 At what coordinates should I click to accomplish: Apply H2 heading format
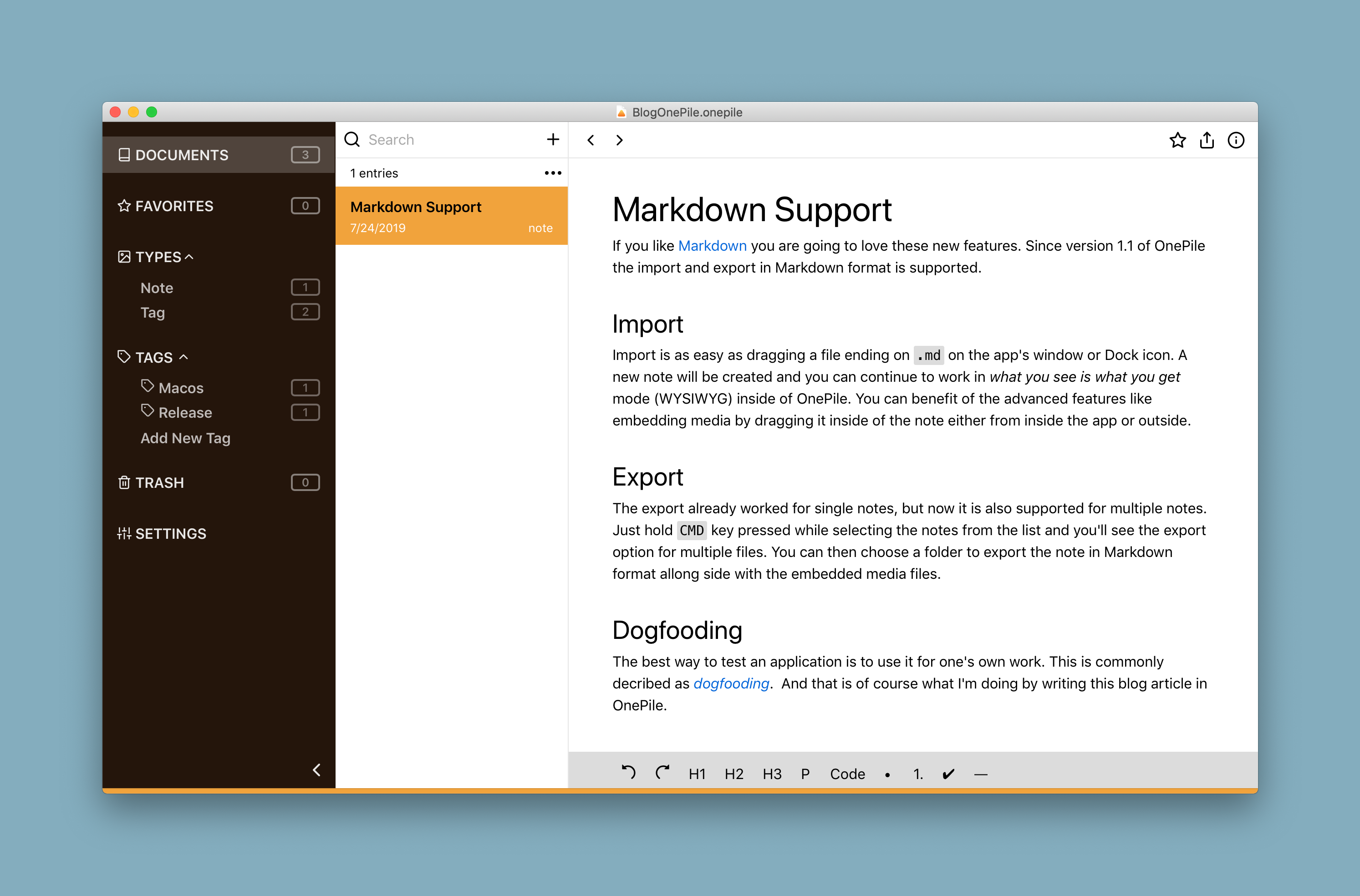pyautogui.click(x=733, y=774)
